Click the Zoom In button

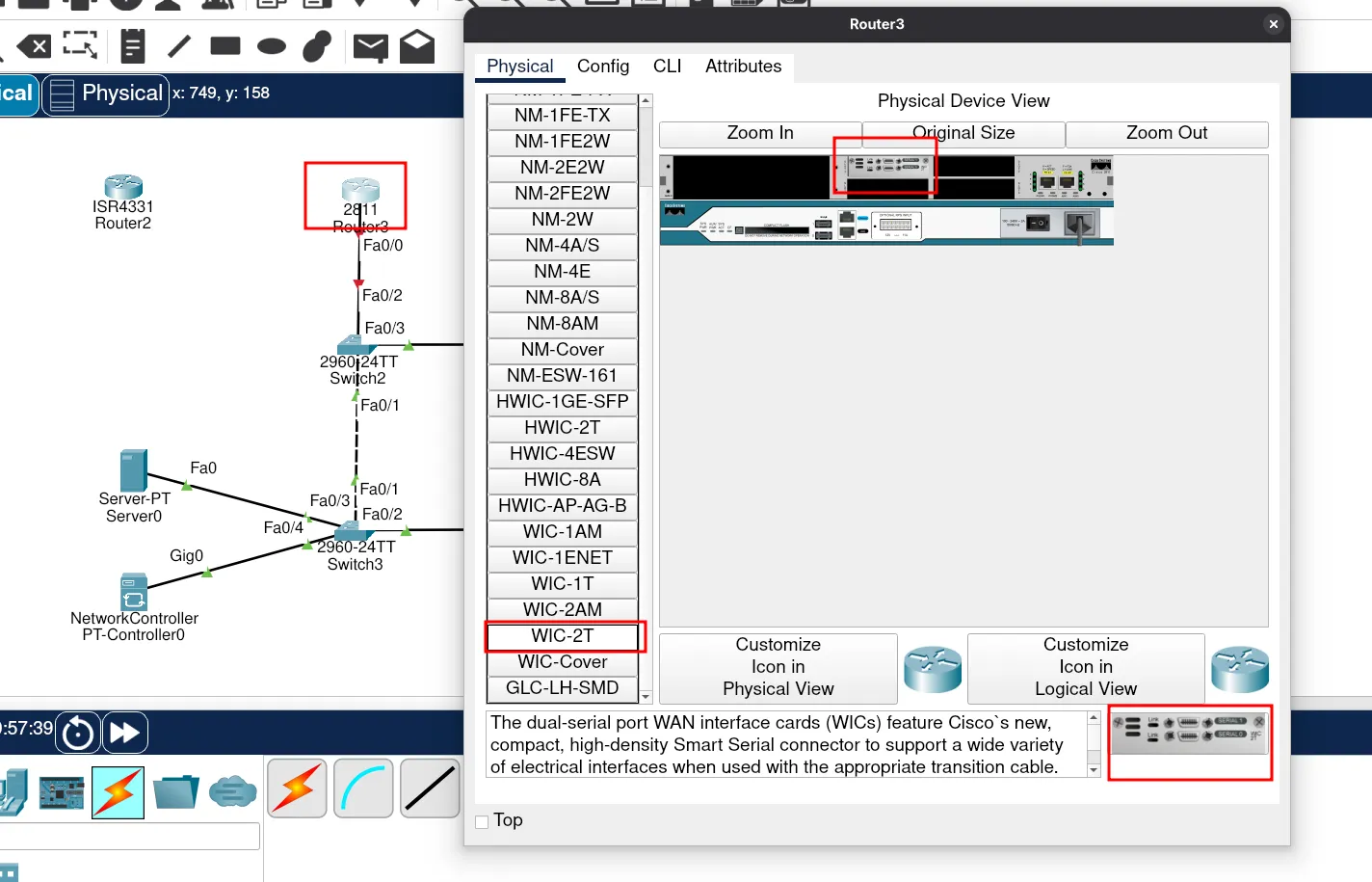pos(760,133)
